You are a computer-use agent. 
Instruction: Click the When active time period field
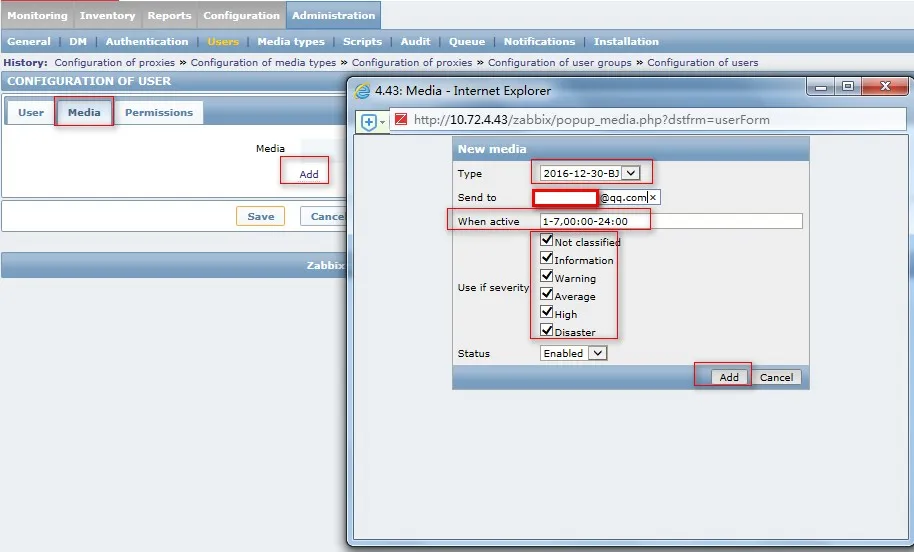click(671, 221)
